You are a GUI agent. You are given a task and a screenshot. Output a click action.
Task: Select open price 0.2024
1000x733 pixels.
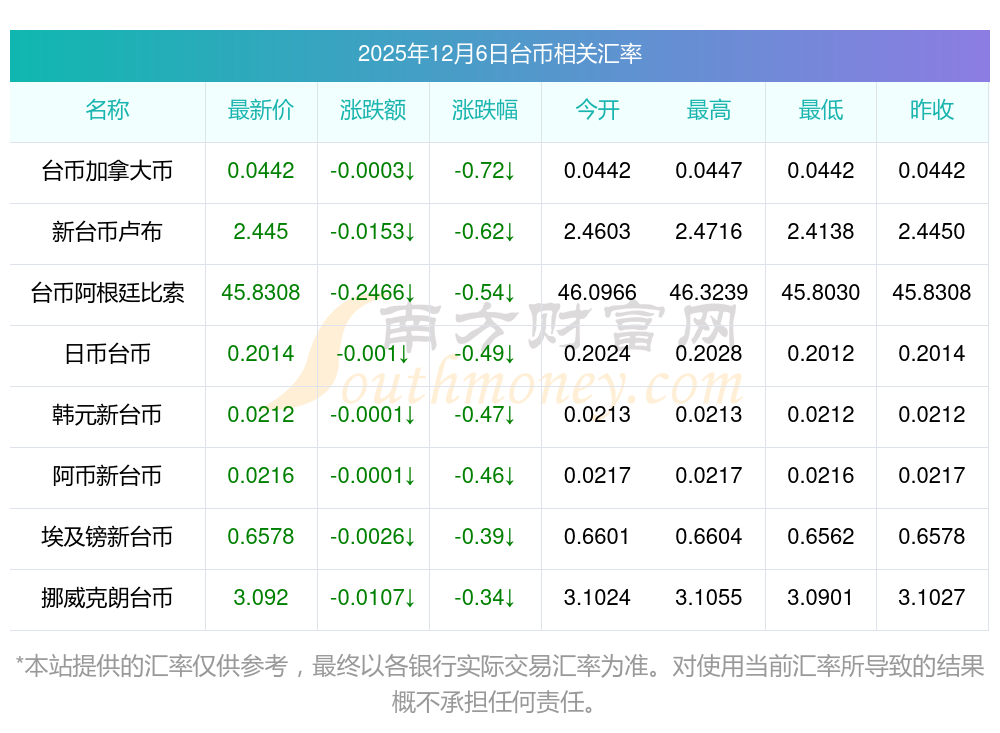tap(597, 353)
